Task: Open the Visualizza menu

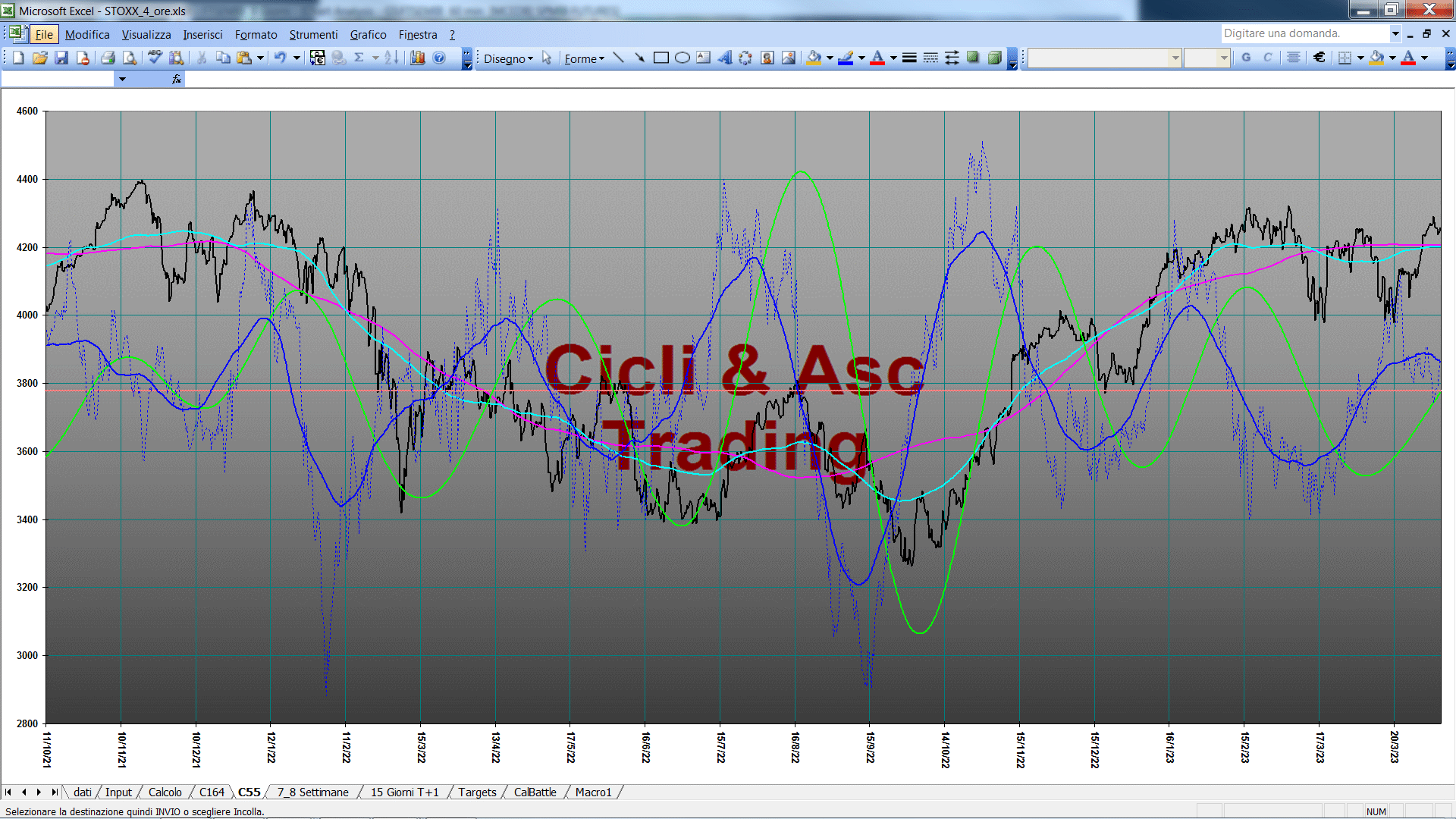Action: (146, 34)
